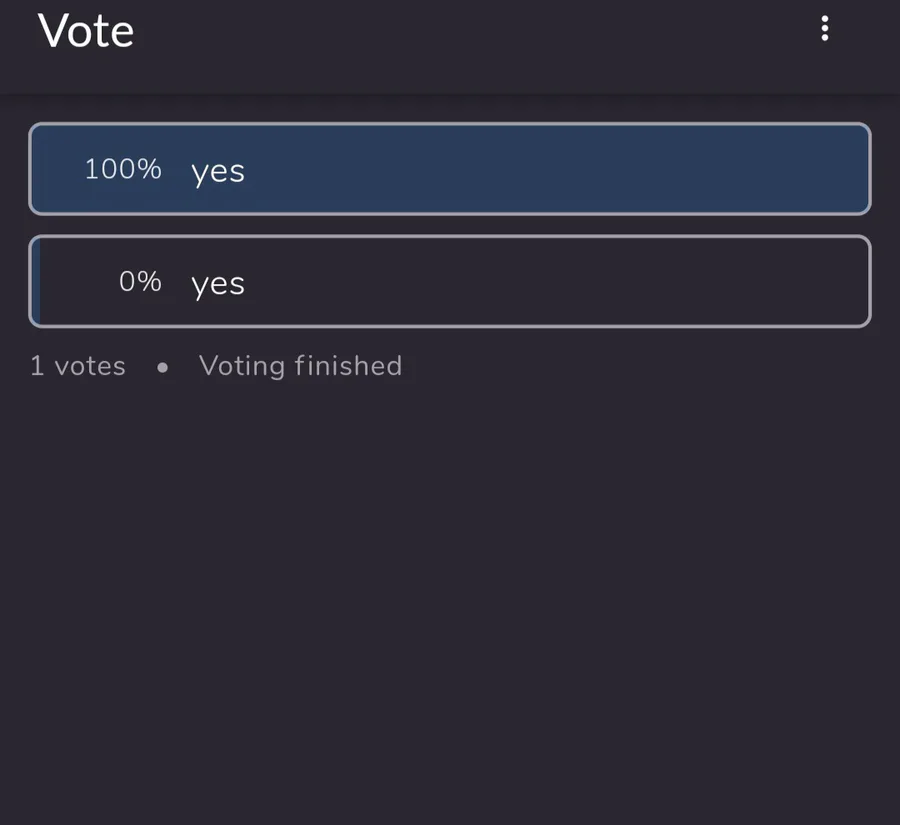Select the bottom "yes" option showing 0%

coord(450,281)
